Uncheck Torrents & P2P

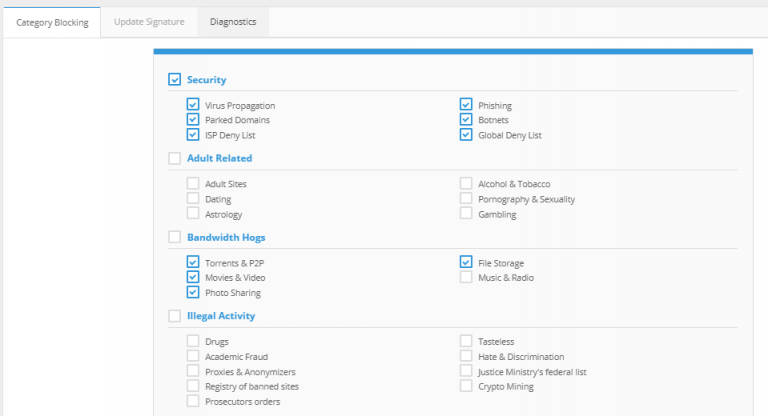tap(193, 262)
